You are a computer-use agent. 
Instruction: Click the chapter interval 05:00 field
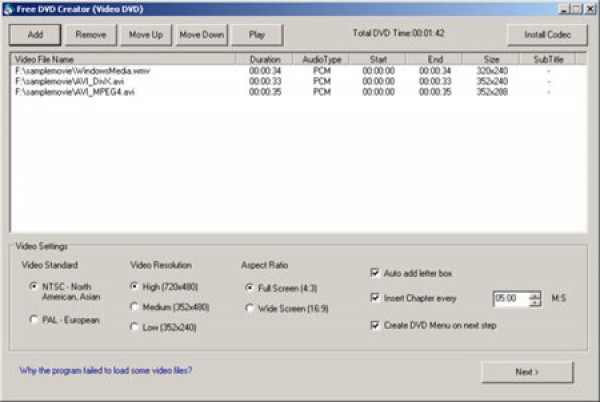pos(512,298)
